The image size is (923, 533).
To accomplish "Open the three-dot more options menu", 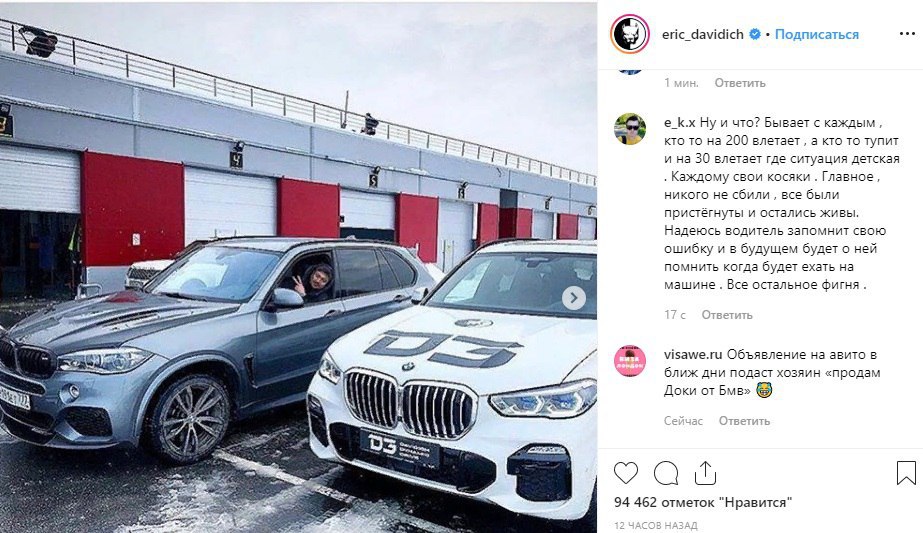I will pyautogui.click(x=907, y=34).
